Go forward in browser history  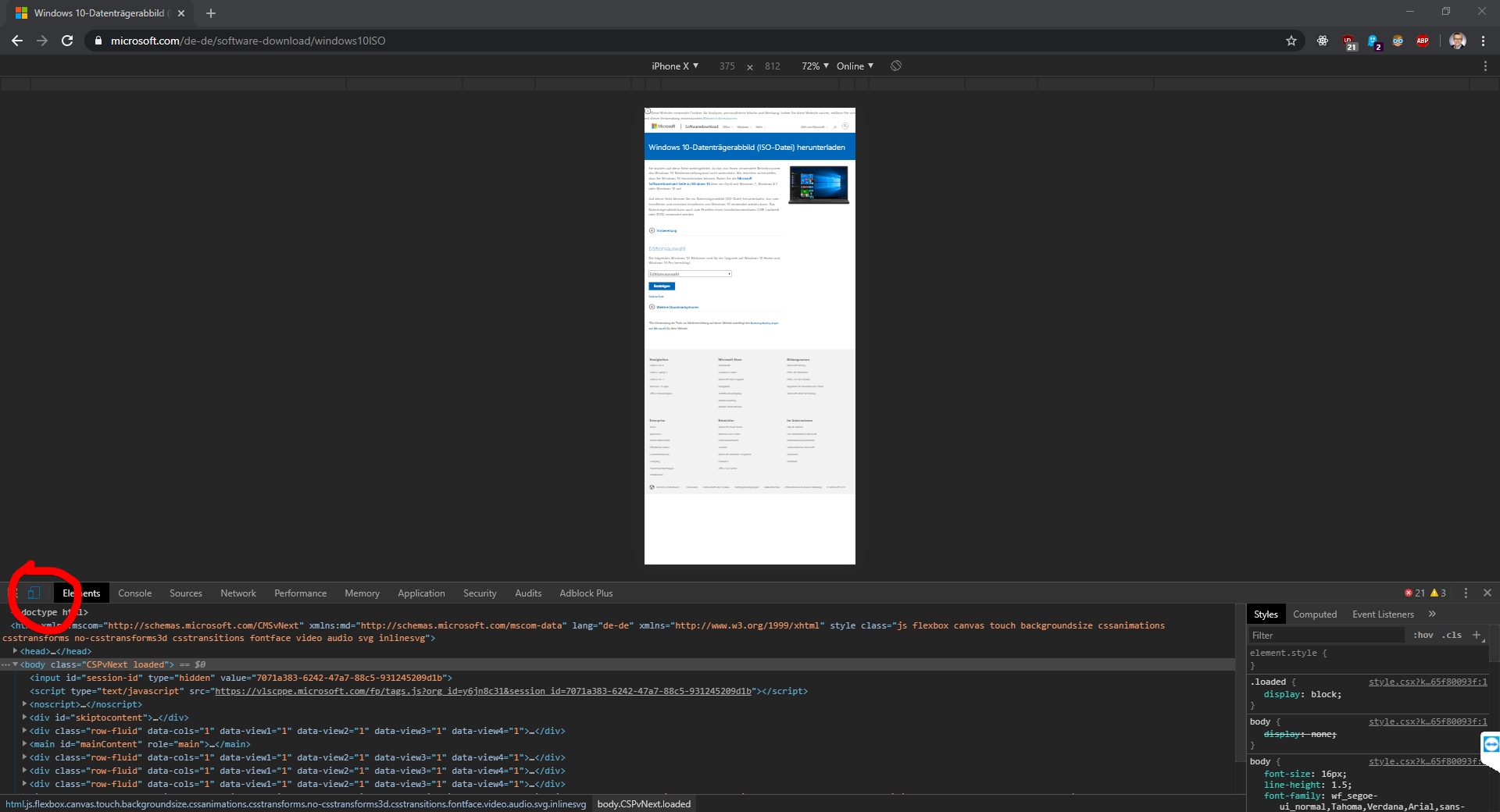[x=42, y=41]
